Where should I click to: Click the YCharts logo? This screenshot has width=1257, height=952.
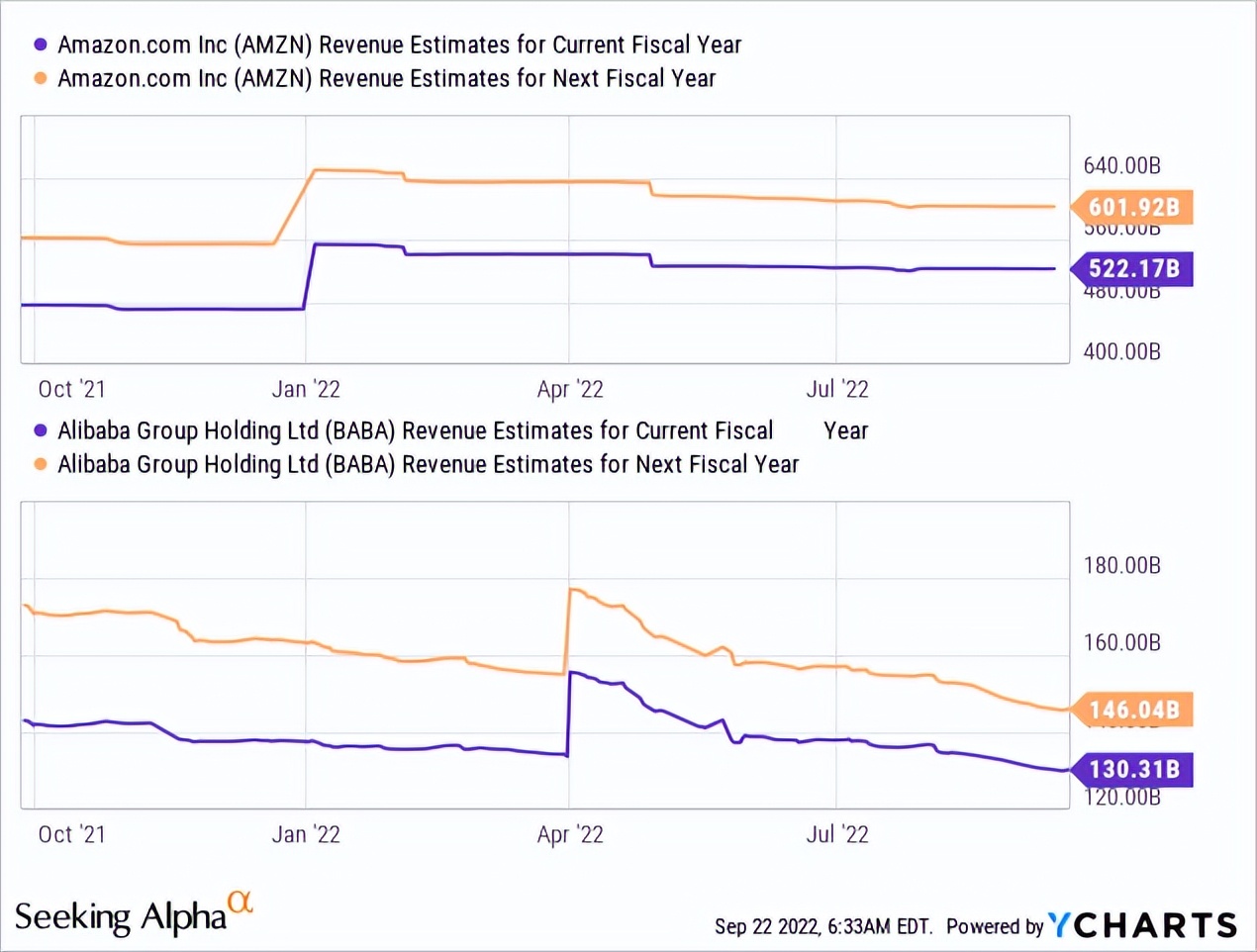pyautogui.click(x=1142, y=925)
